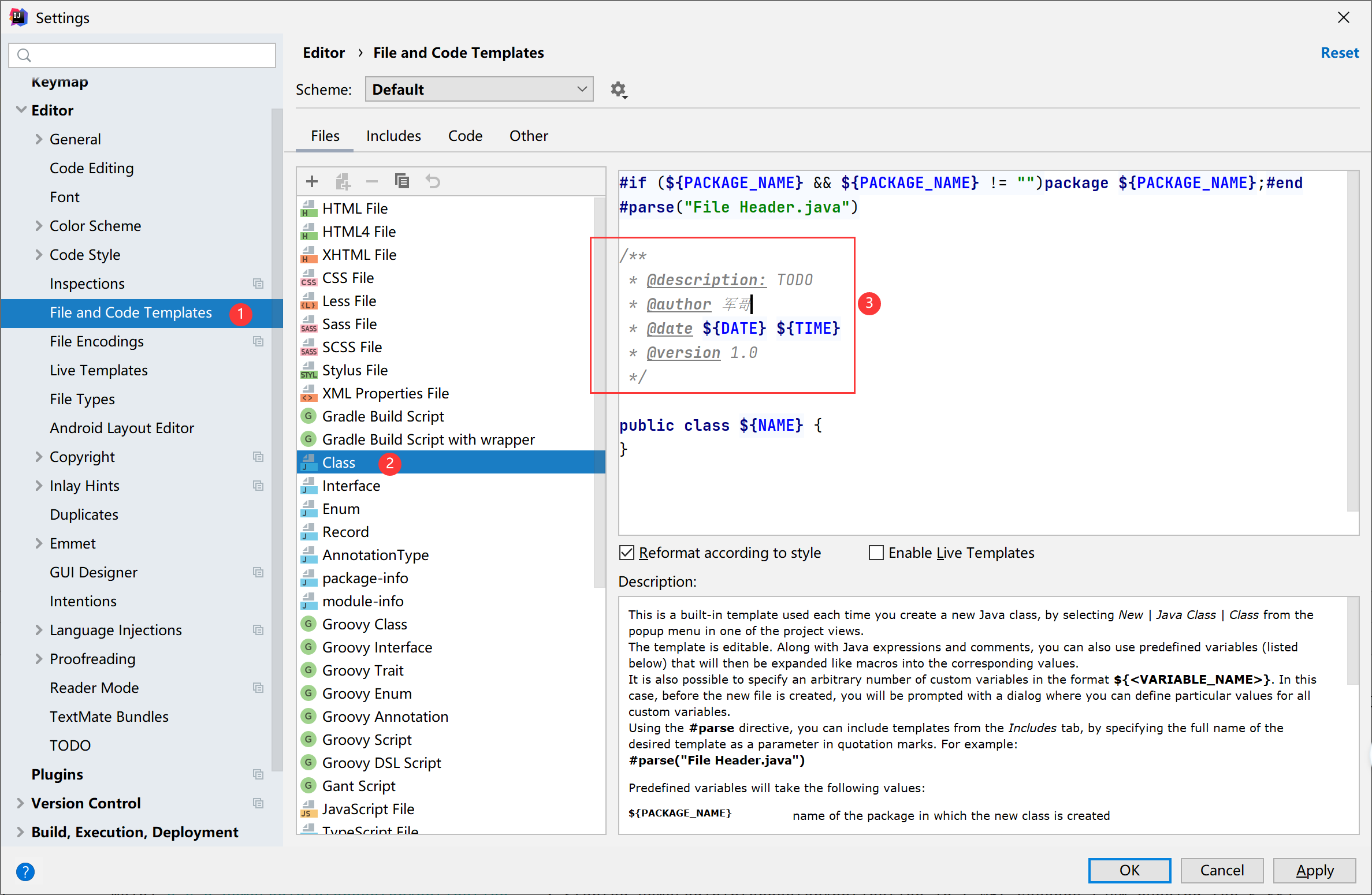Click the Sass File template icon
The width and height of the screenshot is (1372, 895).
point(309,324)
